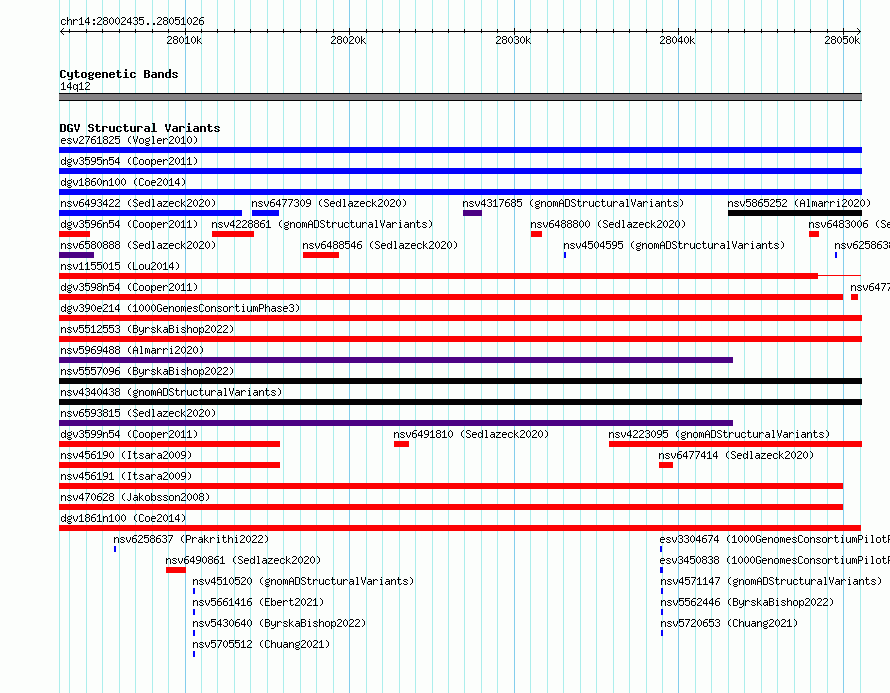Open nsv6490861 (Sedlazeck2020) variant

pos(243,560)
